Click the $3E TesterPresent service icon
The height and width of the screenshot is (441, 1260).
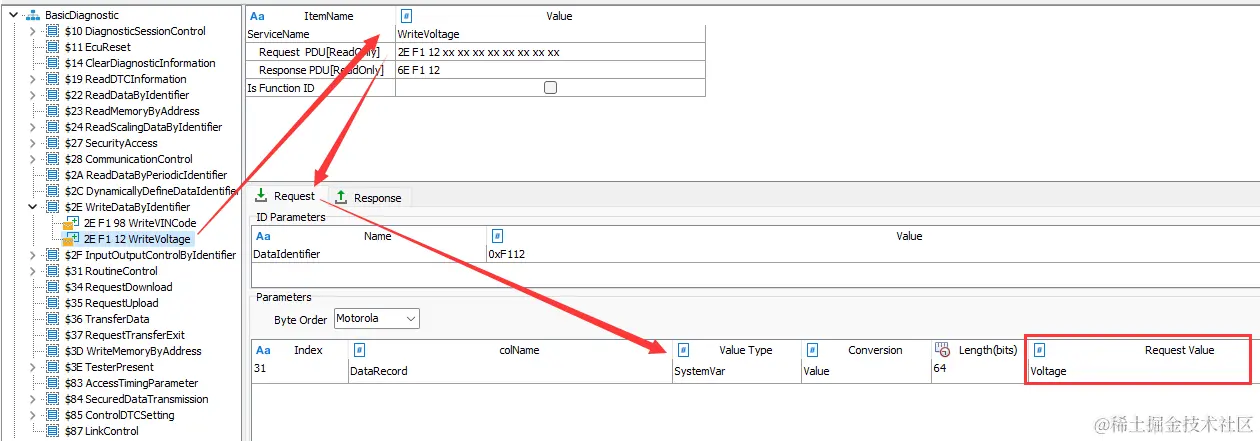pos(52,367)
